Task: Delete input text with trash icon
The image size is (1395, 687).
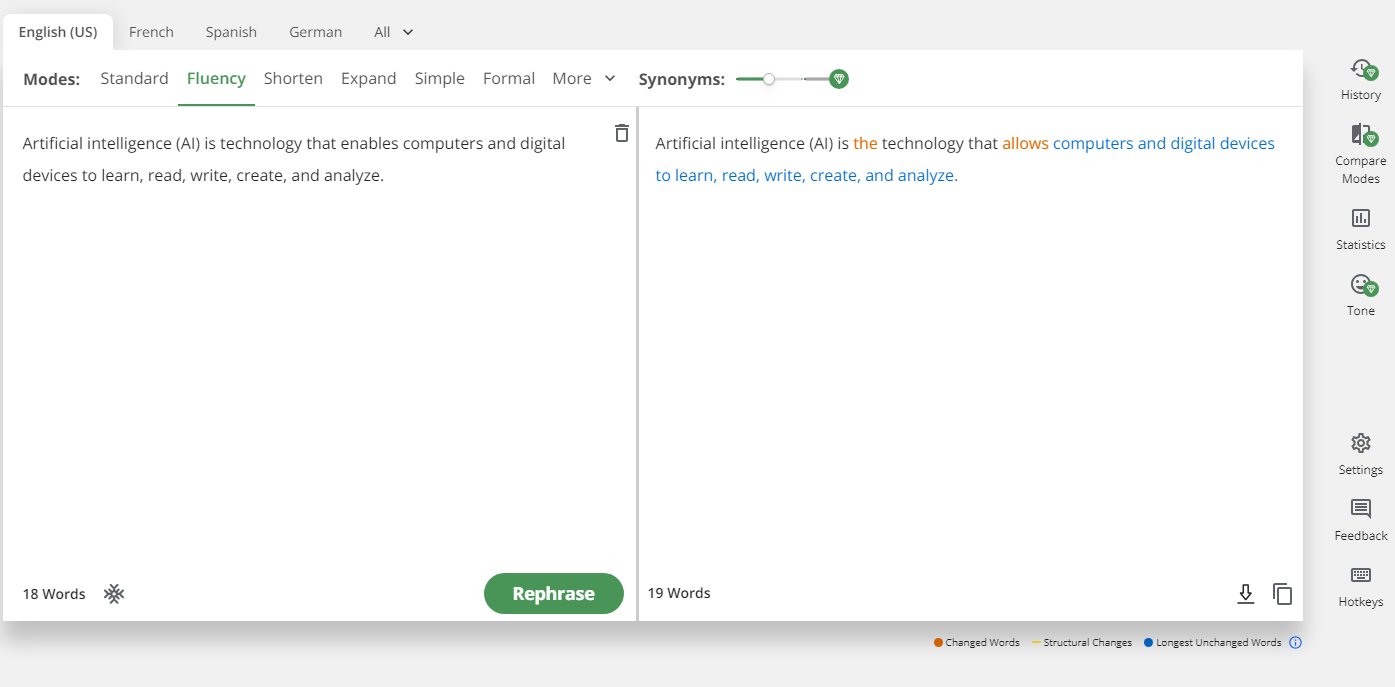Action: pos(622,133)
